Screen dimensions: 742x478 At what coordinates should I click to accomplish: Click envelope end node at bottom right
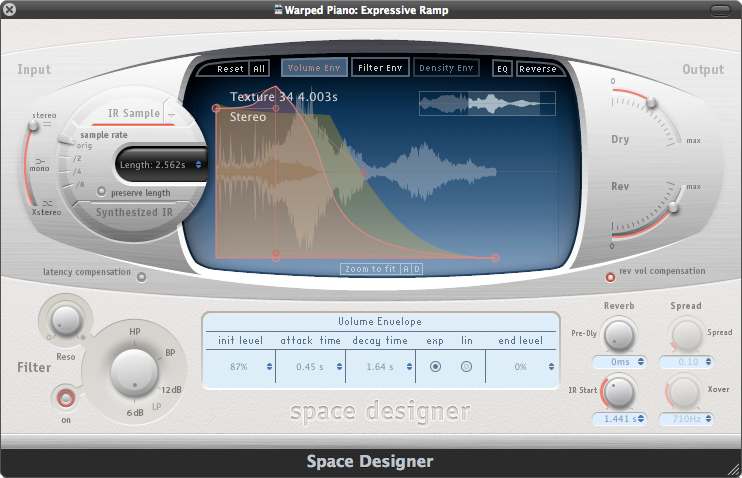(x=495, y=258)
